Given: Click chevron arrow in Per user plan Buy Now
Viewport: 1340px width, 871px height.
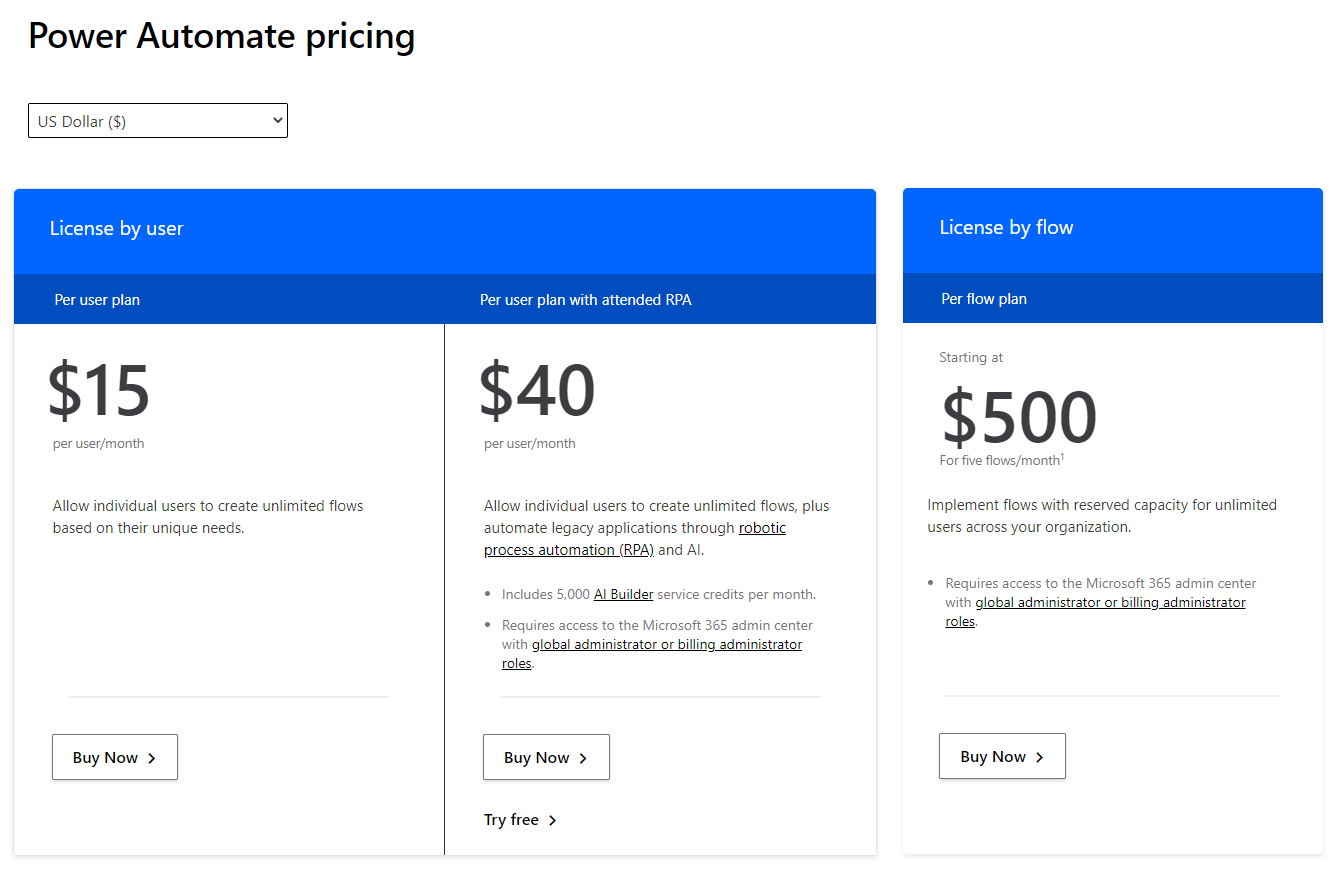Looking at the screenshot, I should [152, 758].
